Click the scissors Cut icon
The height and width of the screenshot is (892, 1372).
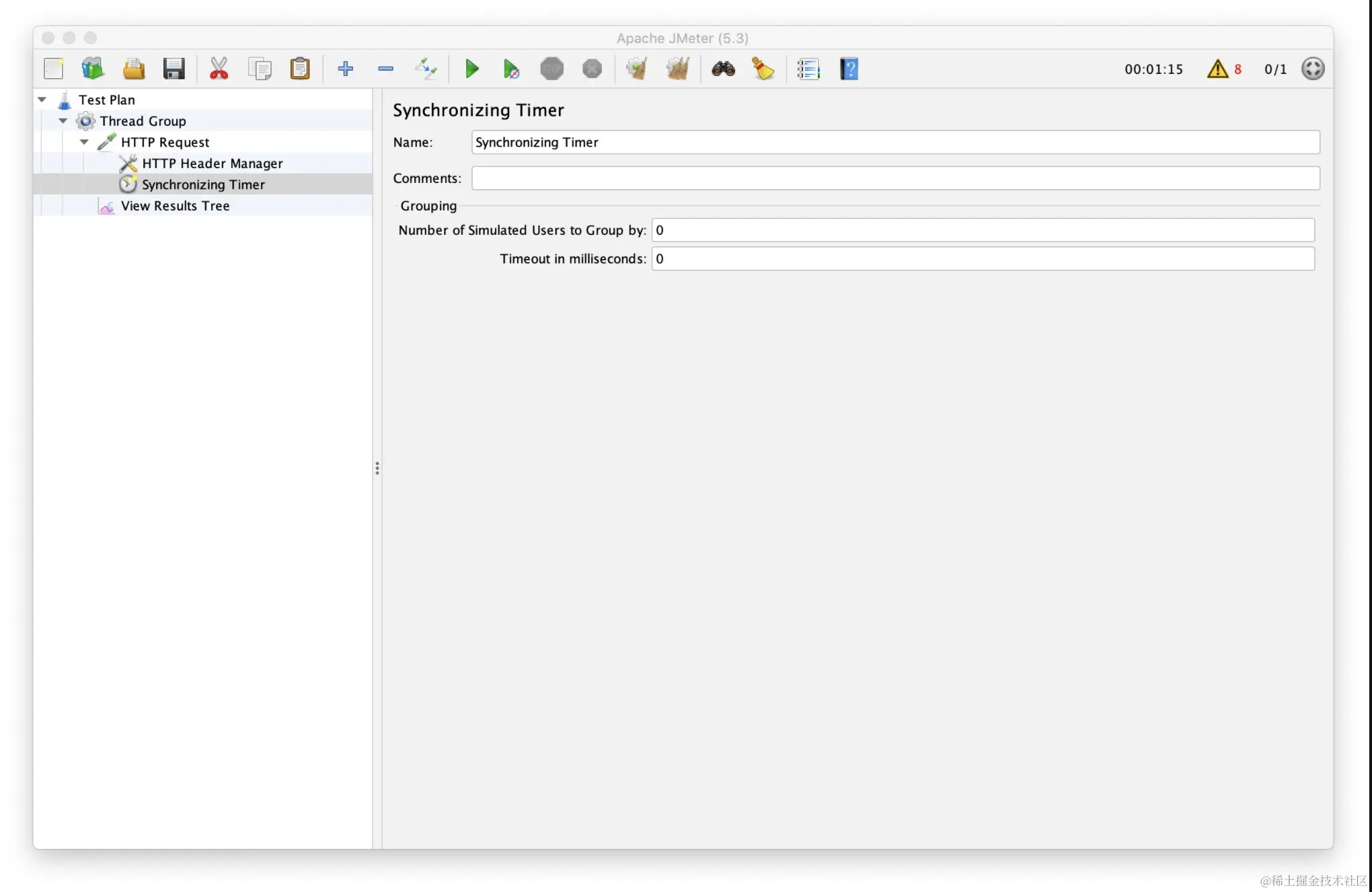[219, 69]
